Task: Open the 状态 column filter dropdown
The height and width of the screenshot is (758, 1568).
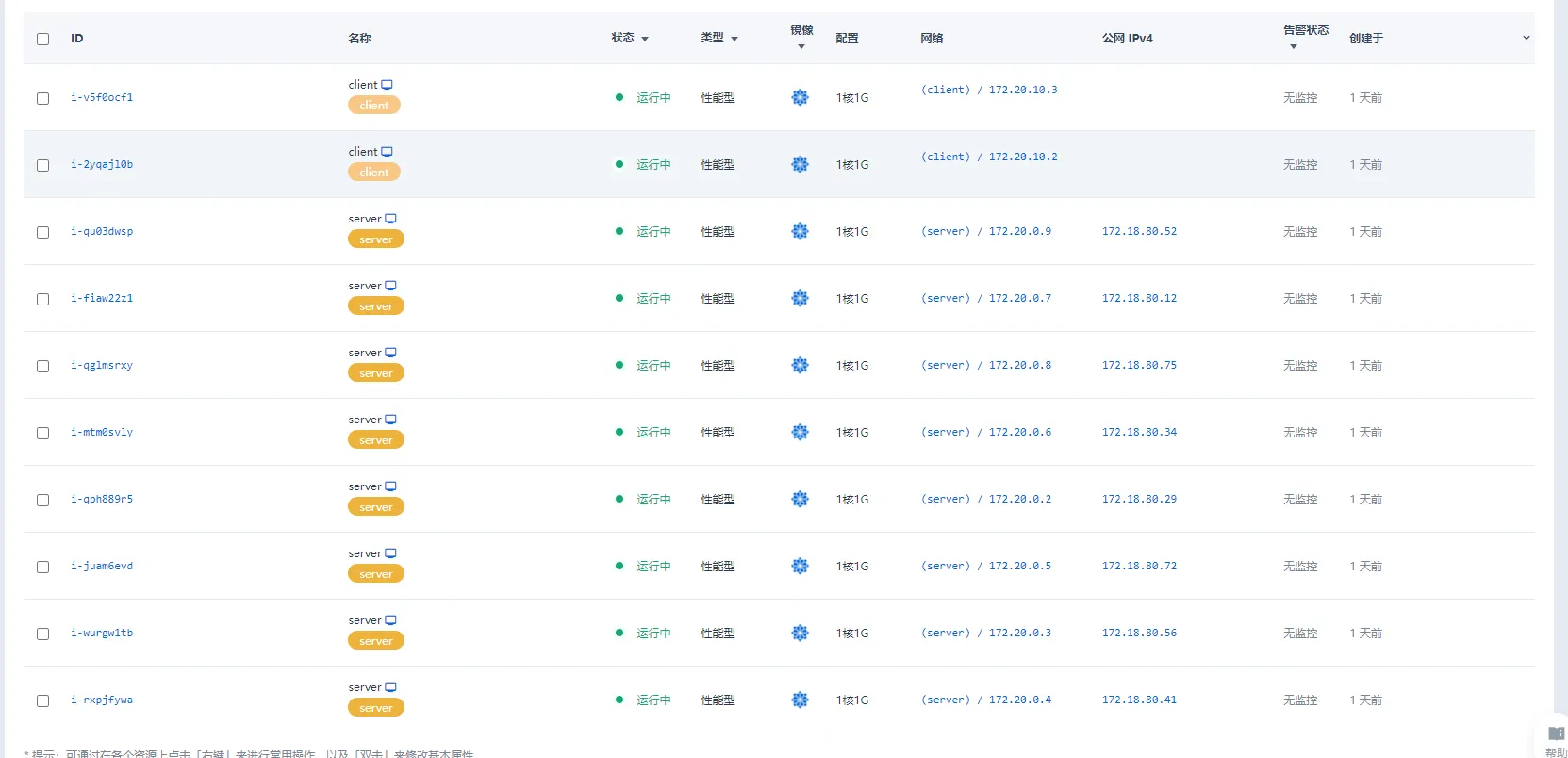Action: click(x=645, y=39)
